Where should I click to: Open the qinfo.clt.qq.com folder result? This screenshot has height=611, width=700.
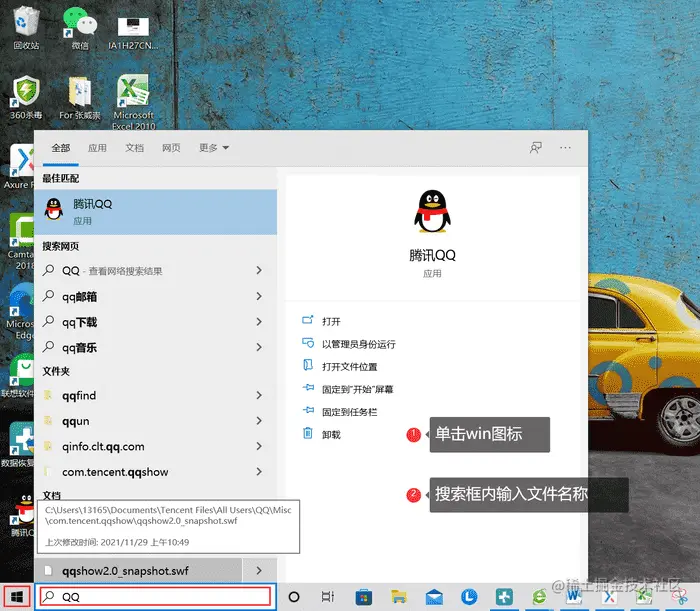138,446
